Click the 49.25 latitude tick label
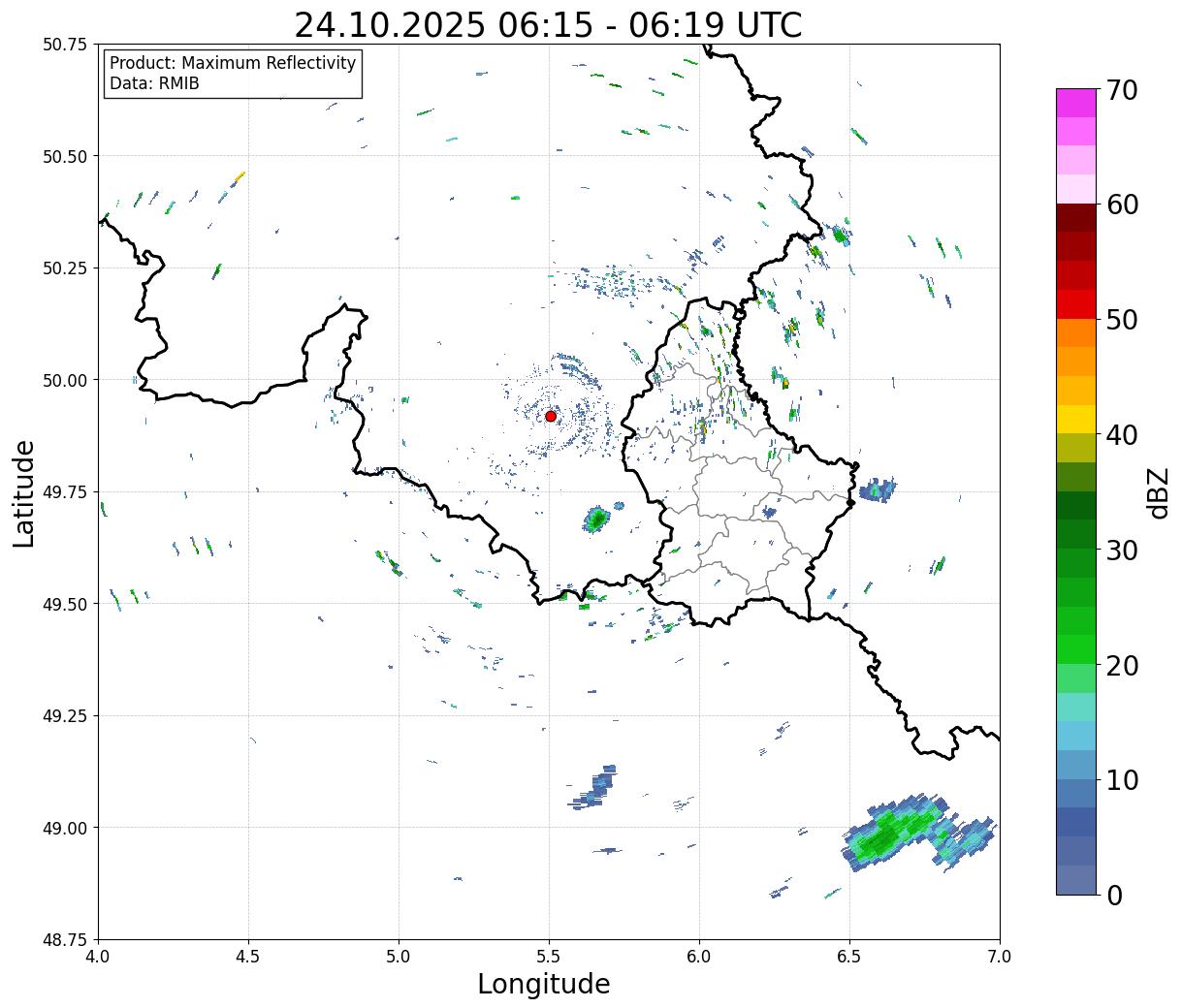Screen dimensions: 1182x1008 [65, 716]
